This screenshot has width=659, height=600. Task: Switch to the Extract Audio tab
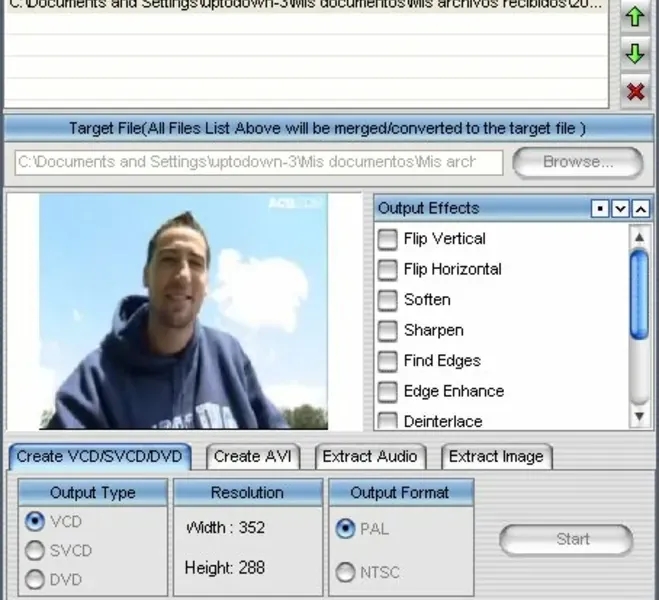370,457
